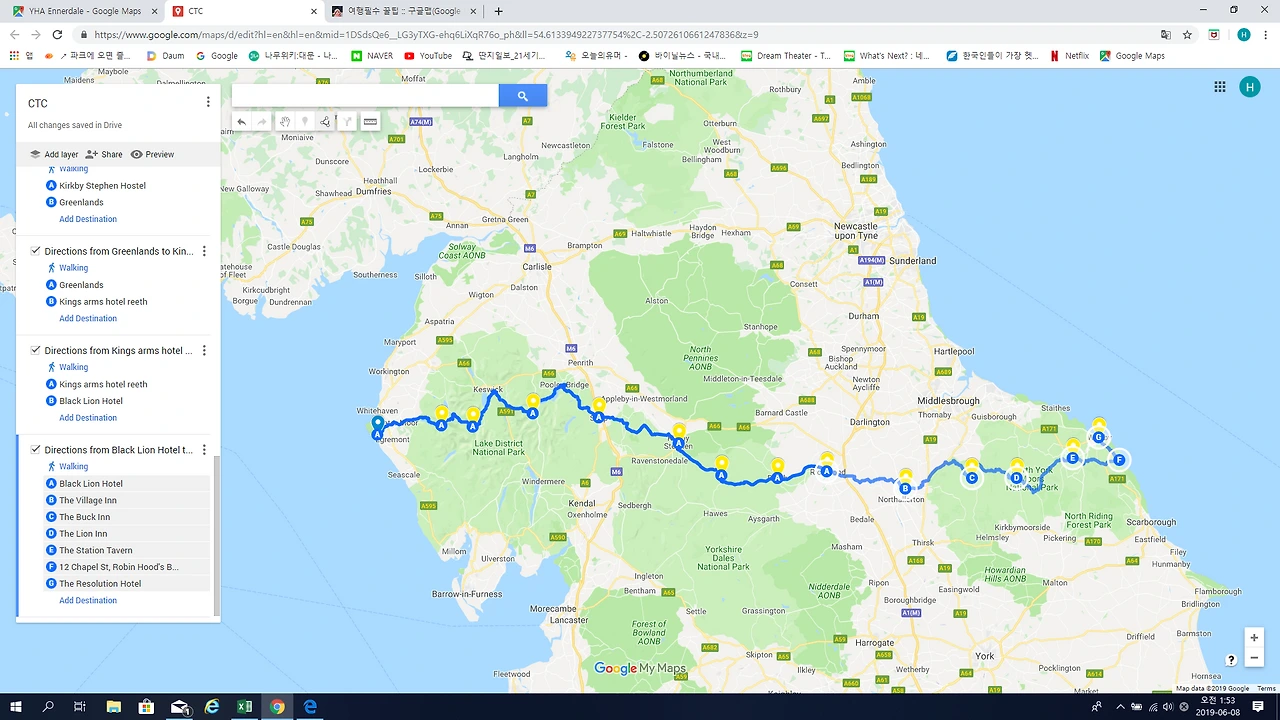This screenshot has width=1280, height=720.
Task: Select the hand pan tool
Action: point(285,122)
